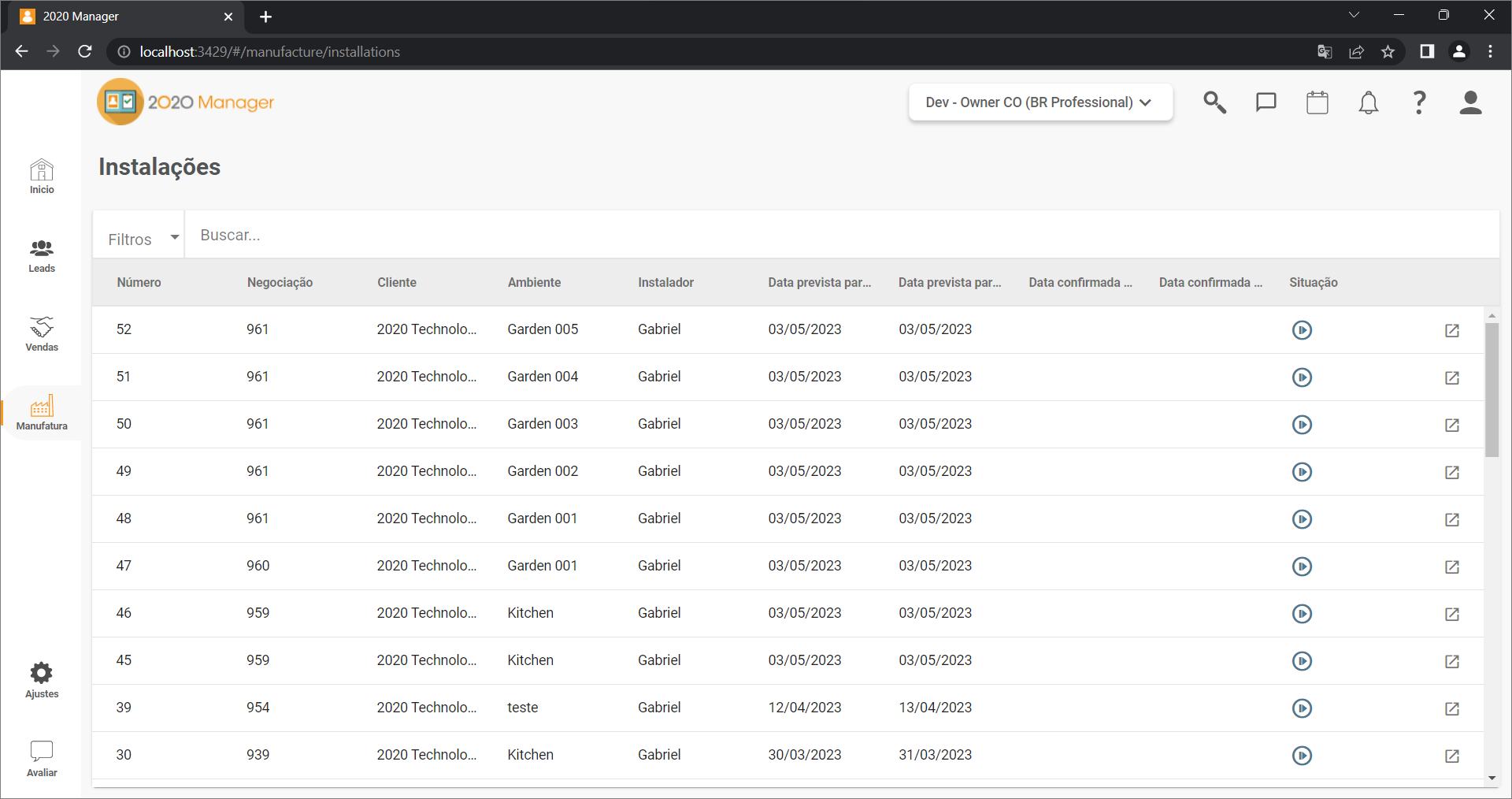Click the 2020 Manager logo

(x=186, y=102)
